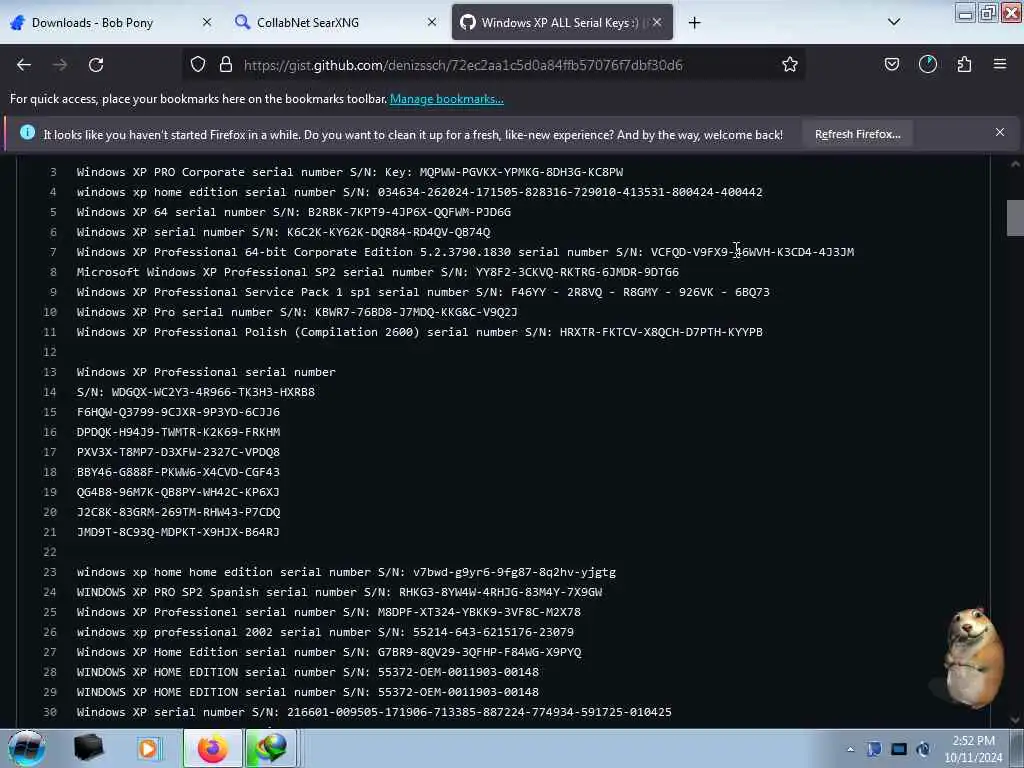This screenshot has width=1024, height=768.
Task: Expand the list all tabs chevron
Action: pyautogui.click(x=894, y=22)
